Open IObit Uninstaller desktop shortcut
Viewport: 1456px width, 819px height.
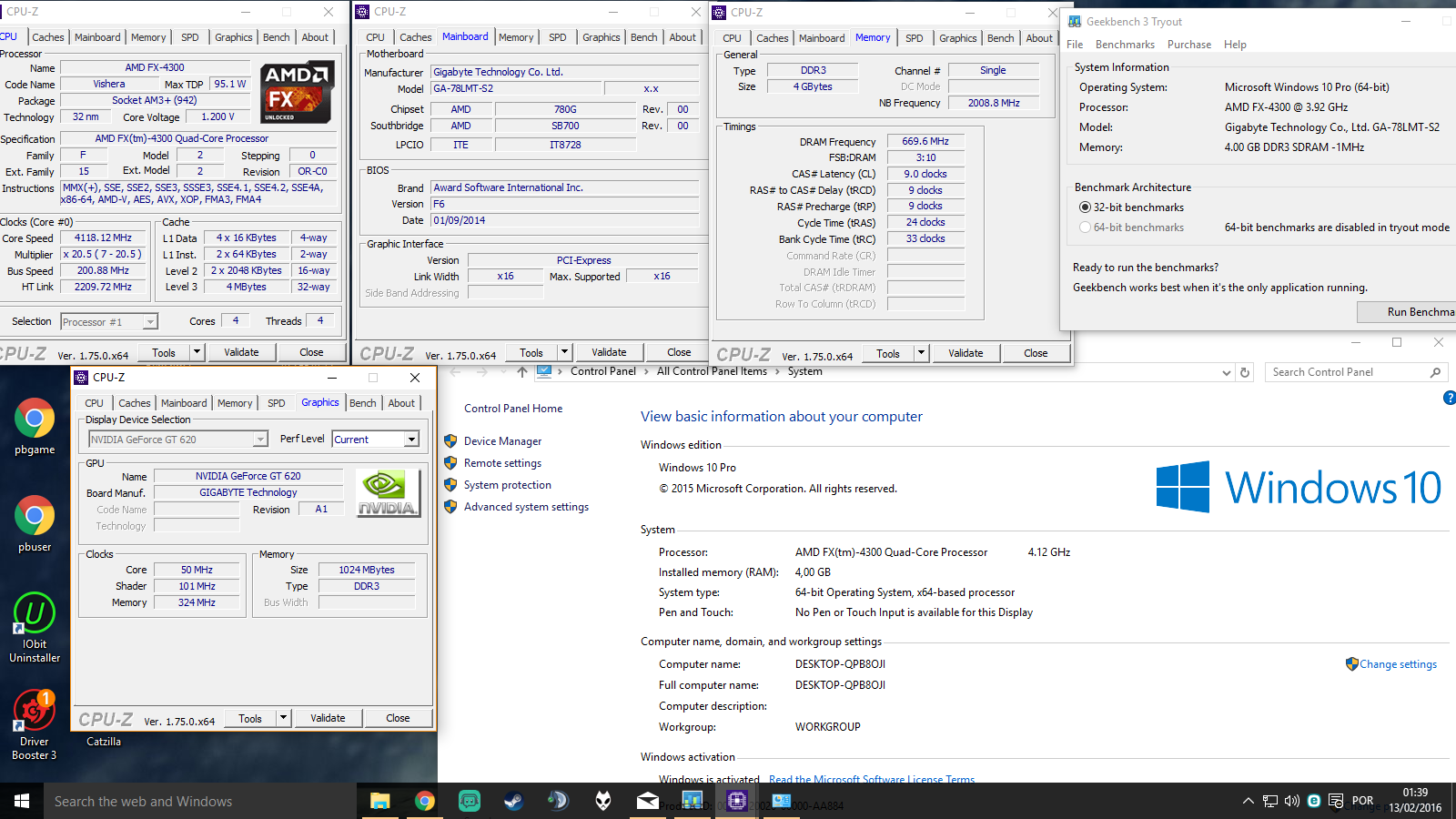[x=35, y=628]
